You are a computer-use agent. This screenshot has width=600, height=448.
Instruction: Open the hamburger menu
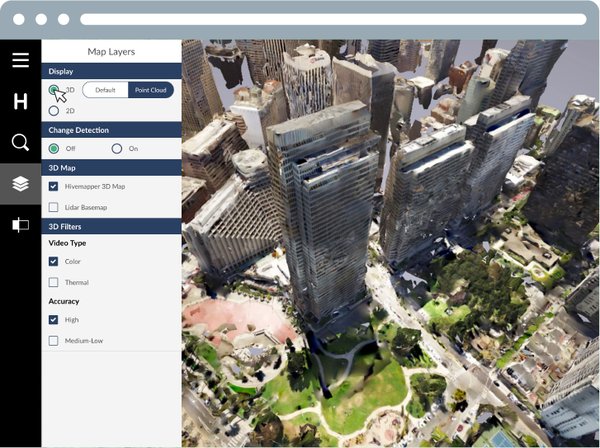click(20, 60)
